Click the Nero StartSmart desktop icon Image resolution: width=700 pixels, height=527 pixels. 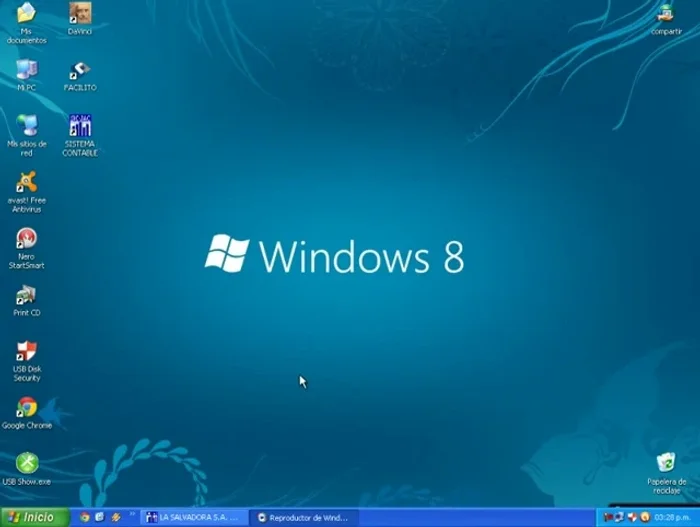pyautogui.click(x=26, y=238)
